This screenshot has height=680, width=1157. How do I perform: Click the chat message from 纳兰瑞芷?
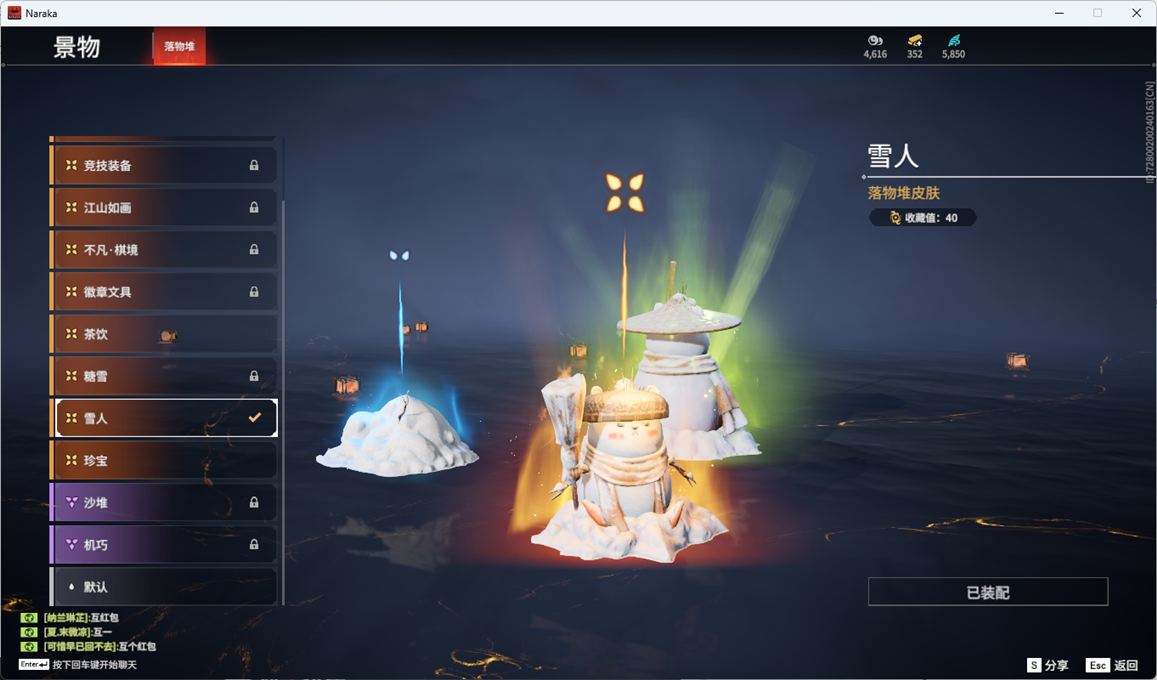click(x=70, y=617)
